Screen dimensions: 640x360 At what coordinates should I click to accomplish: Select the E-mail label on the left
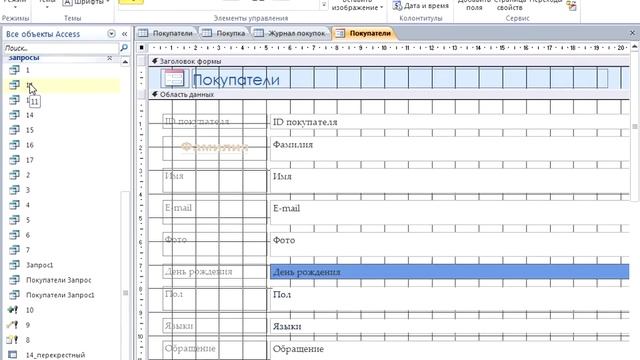point(214,212)
